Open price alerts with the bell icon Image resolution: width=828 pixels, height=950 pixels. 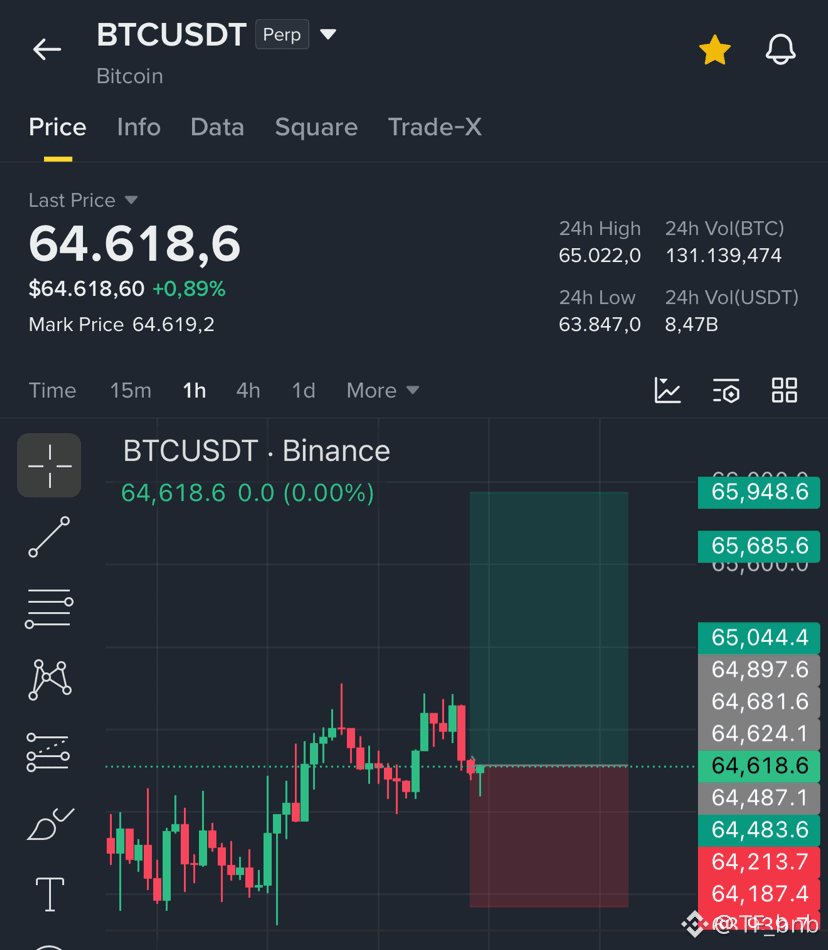click(780, 50)
